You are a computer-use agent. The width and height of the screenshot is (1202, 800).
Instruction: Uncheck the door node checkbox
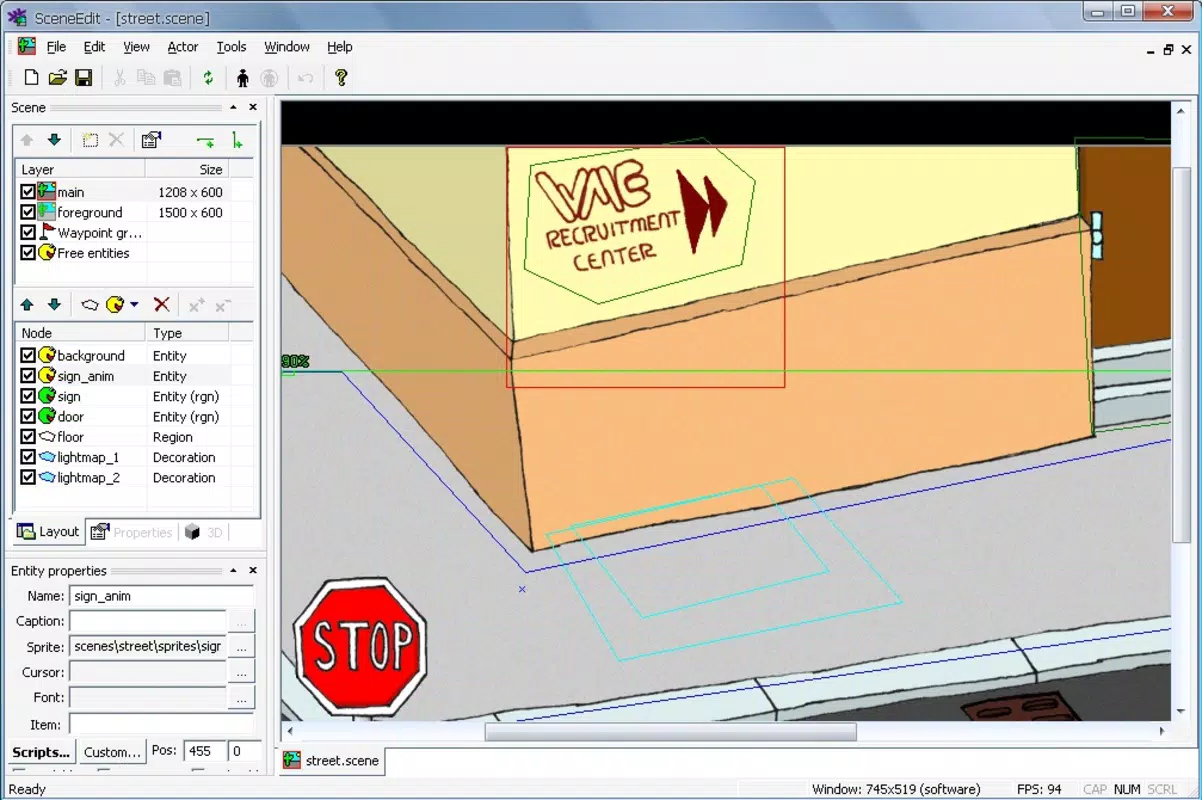tap(28, 416)
